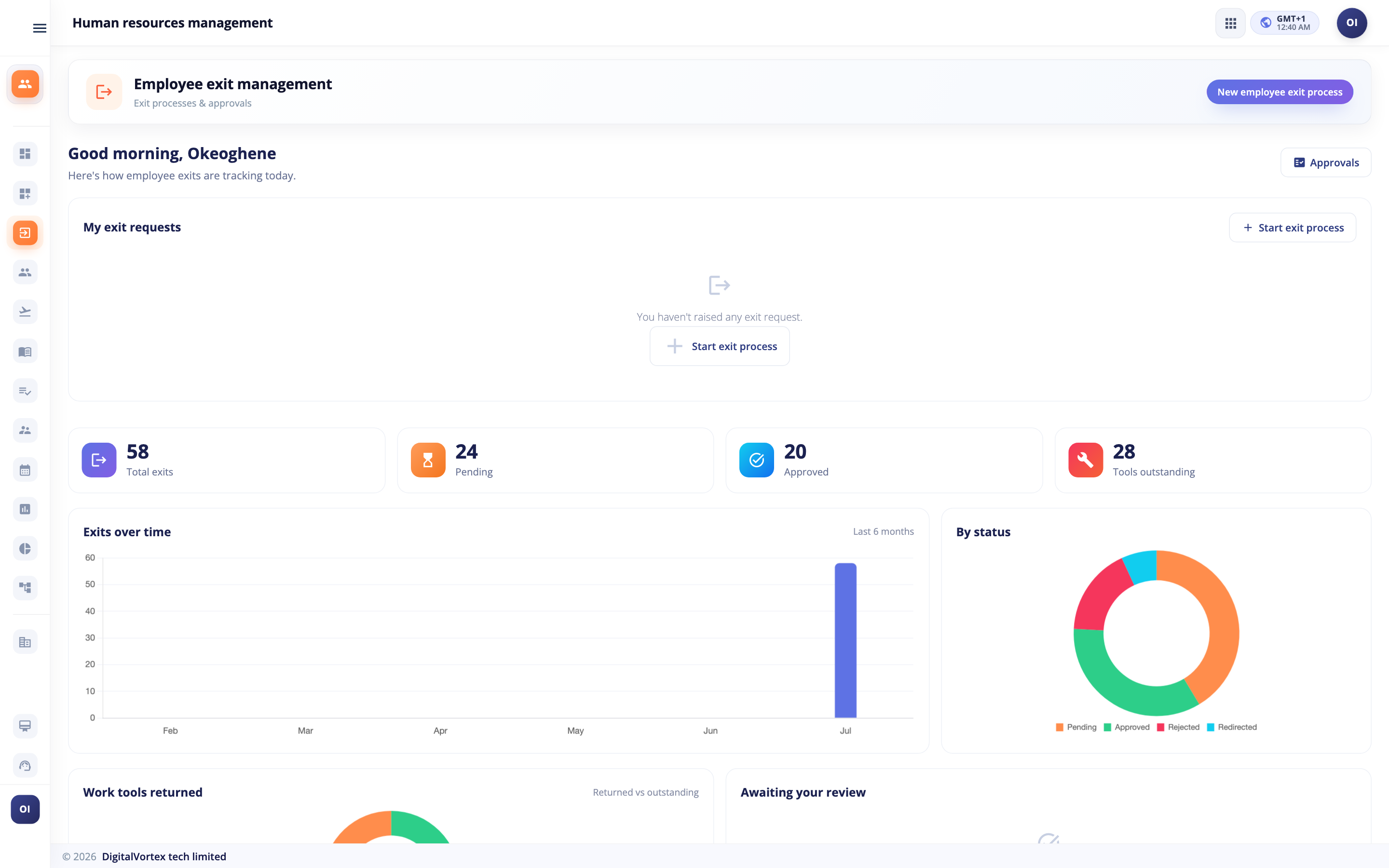Click the 20 Approved card
This screenshot has height=868, width=1389.
tap(884, 461)
